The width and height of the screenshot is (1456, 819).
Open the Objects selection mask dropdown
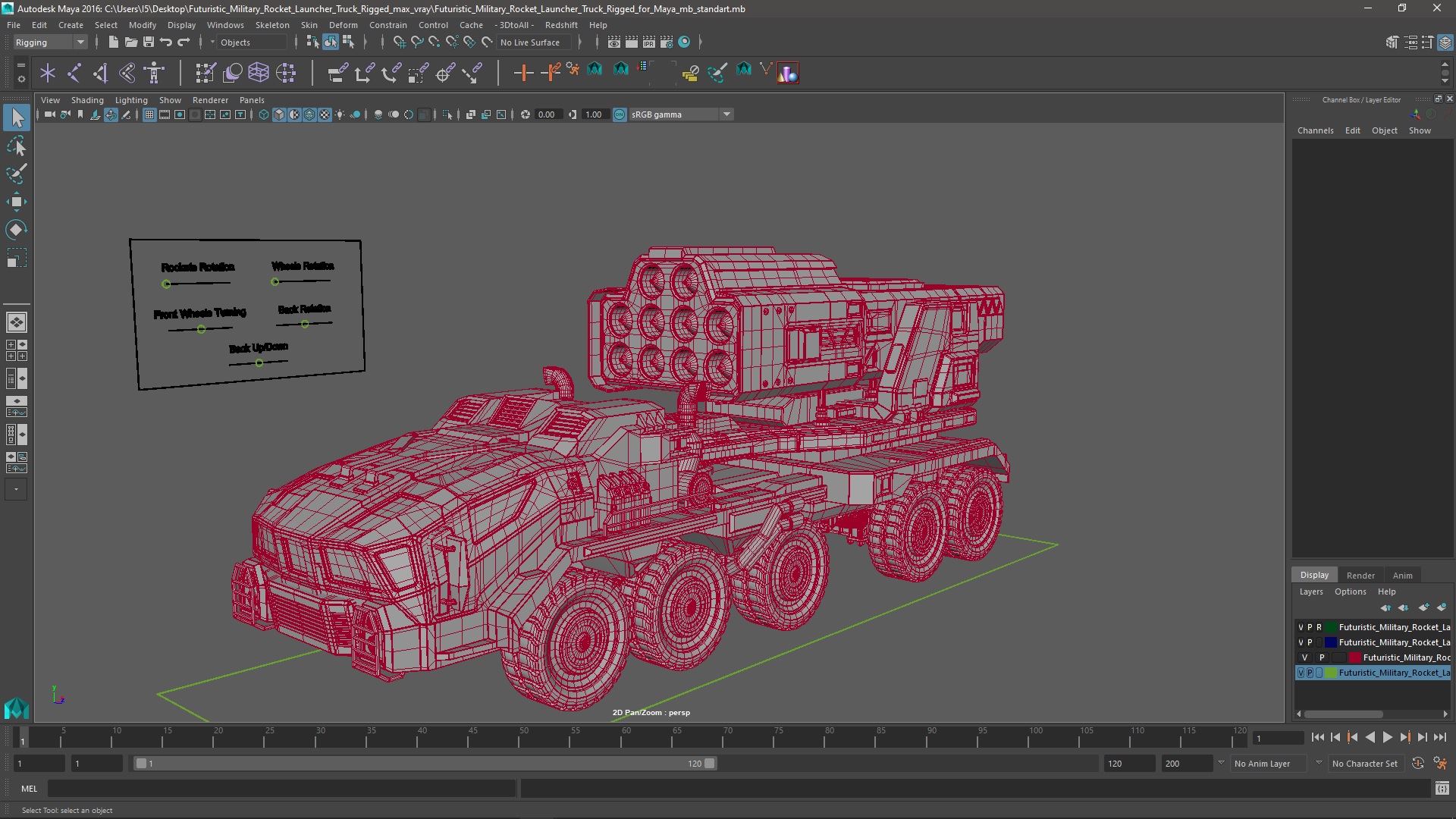[252, 42]
